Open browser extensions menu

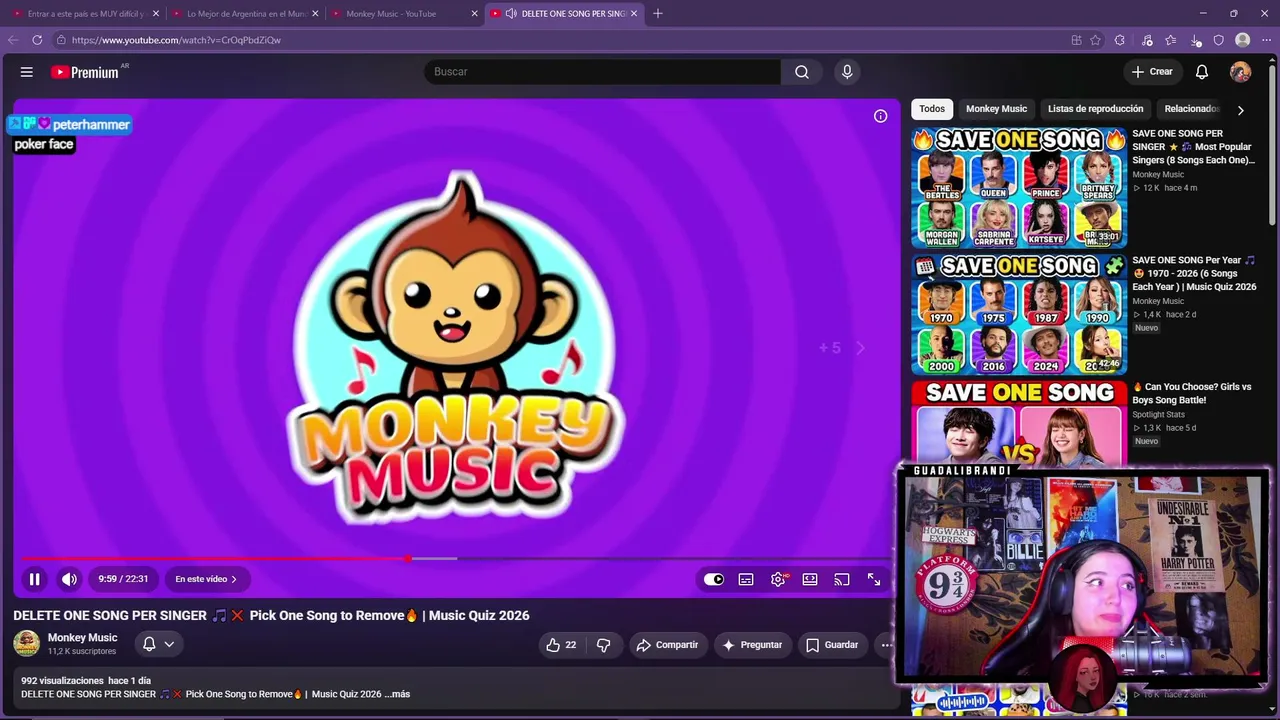coord(1120,40)
